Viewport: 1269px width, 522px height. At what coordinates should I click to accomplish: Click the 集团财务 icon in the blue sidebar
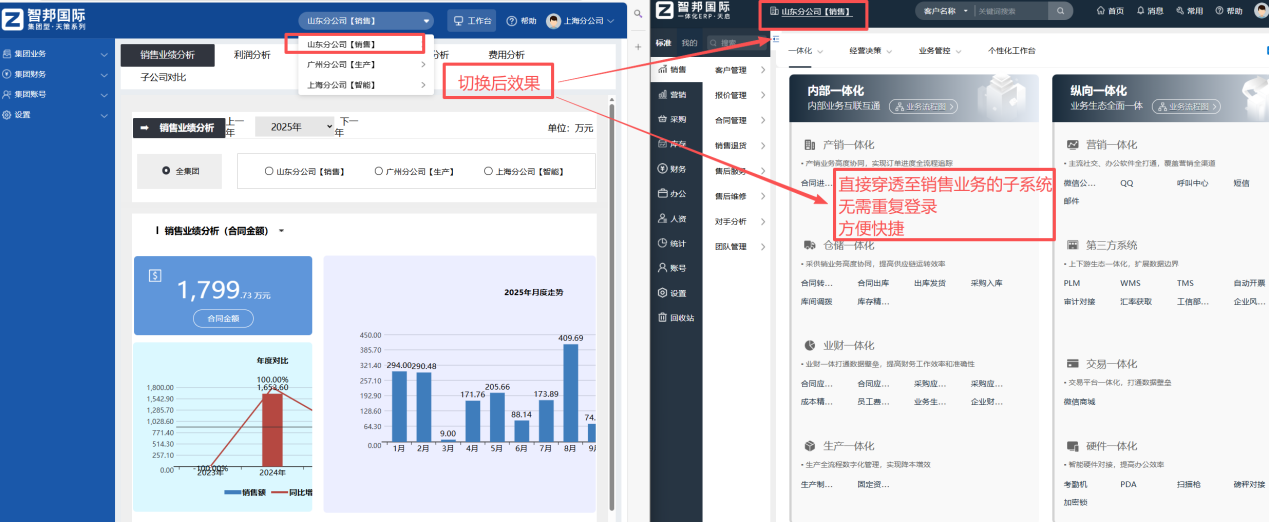tap(8, 74)
